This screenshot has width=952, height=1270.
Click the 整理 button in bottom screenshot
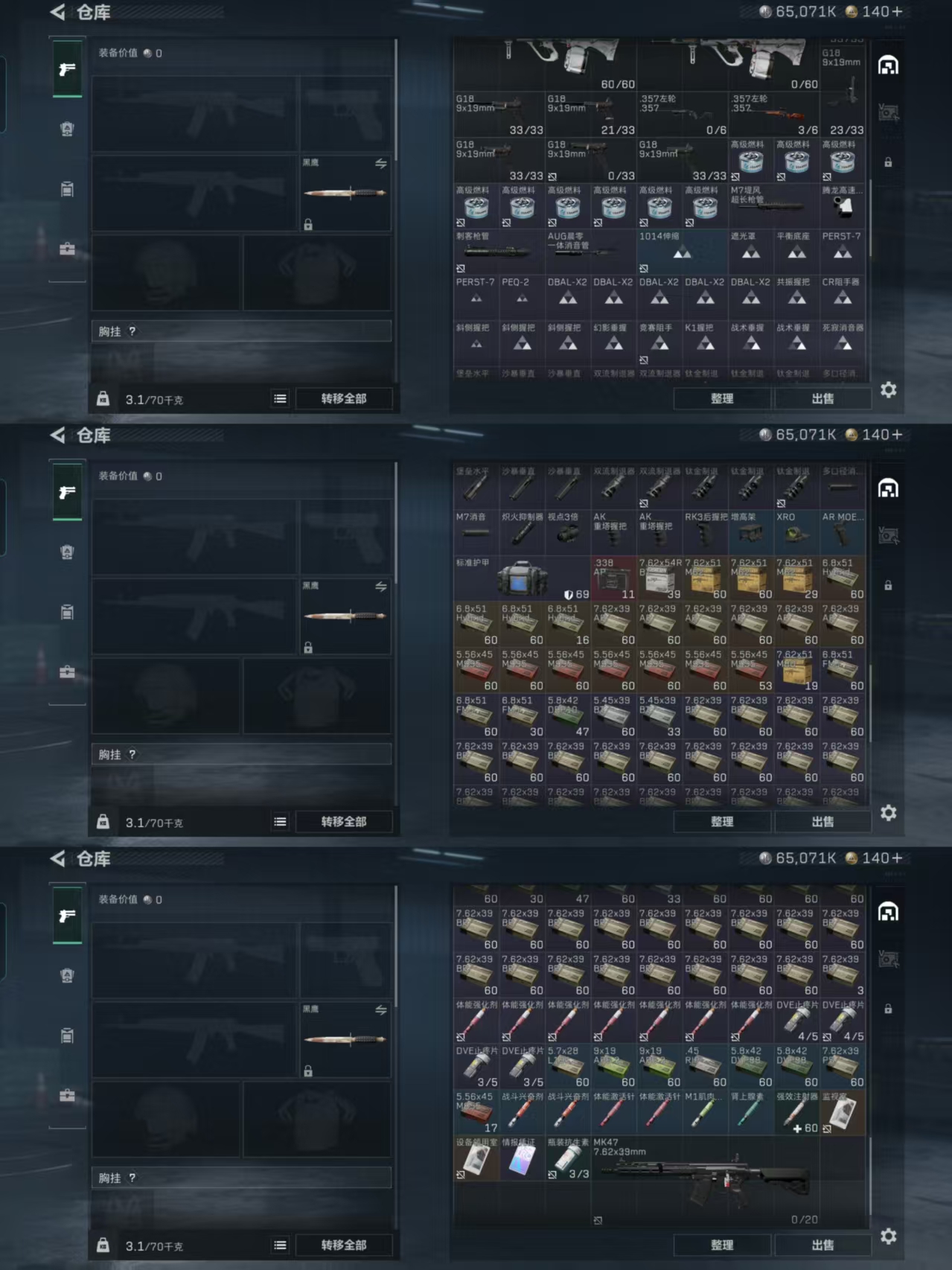(x=722, y=1245)
